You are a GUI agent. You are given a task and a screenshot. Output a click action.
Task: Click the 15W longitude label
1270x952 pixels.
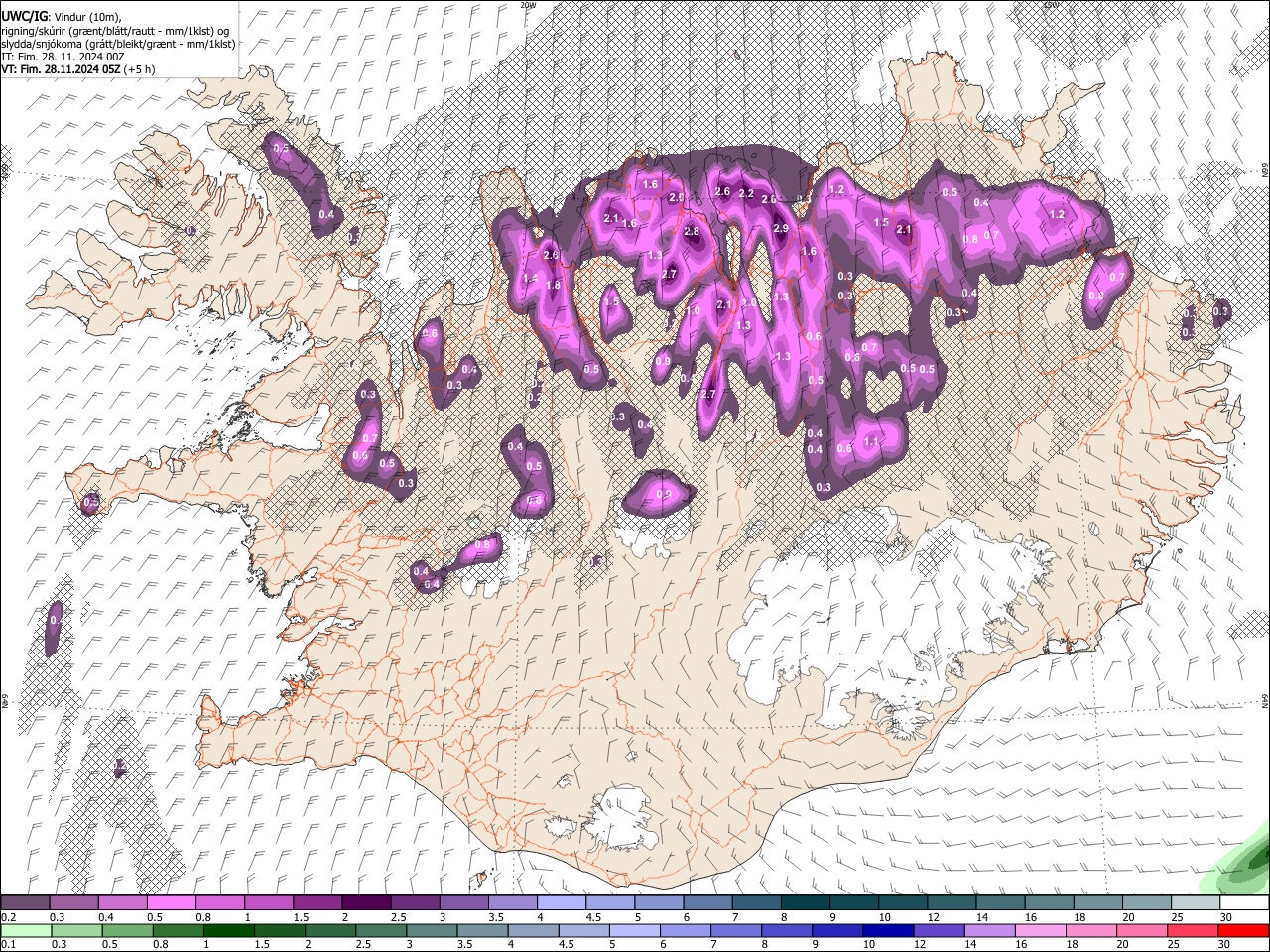click(1051, 5)
